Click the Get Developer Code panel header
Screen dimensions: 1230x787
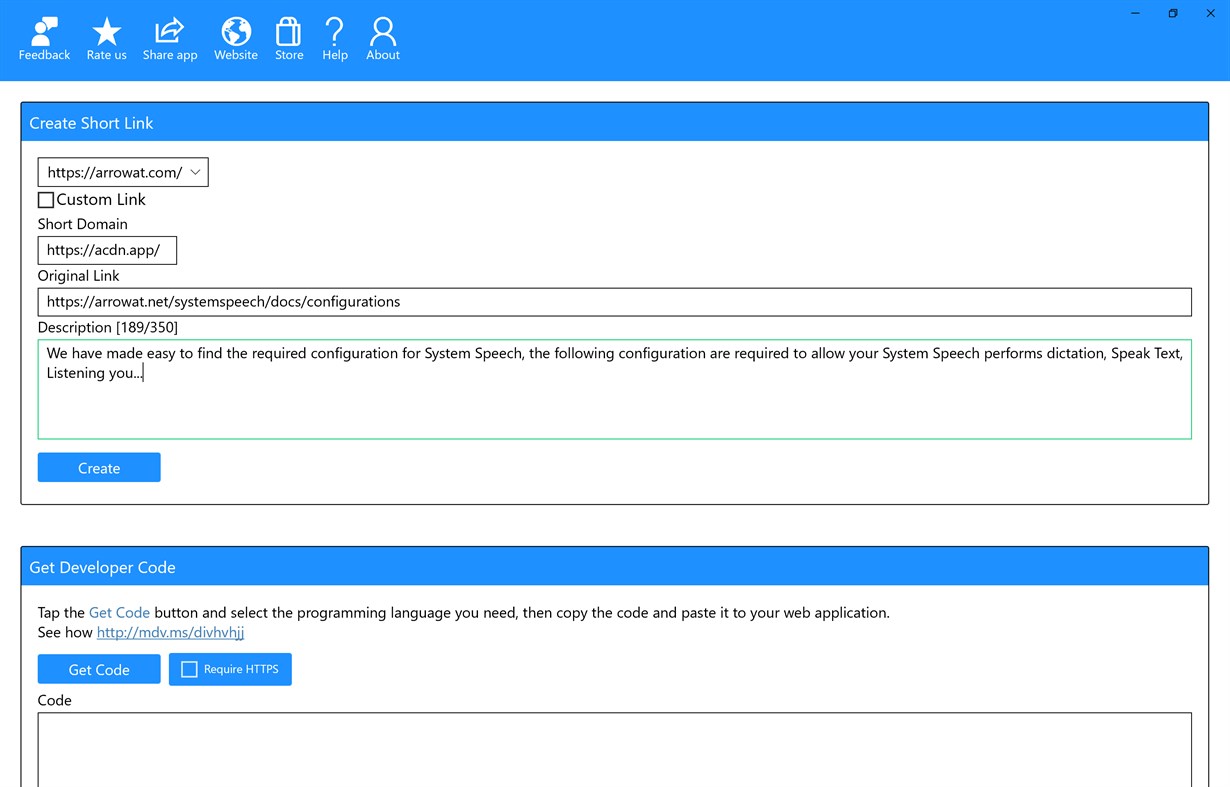click(x=614, y=566)
